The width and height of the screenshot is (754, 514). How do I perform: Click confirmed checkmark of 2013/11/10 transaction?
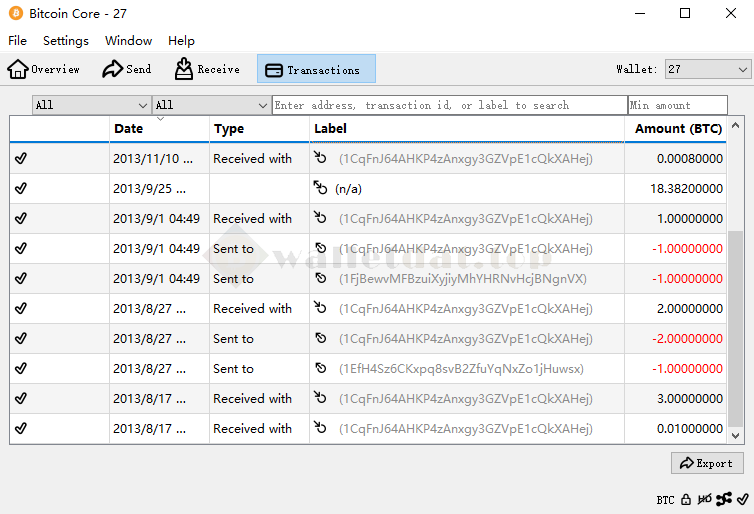click(x=21, y=158)
